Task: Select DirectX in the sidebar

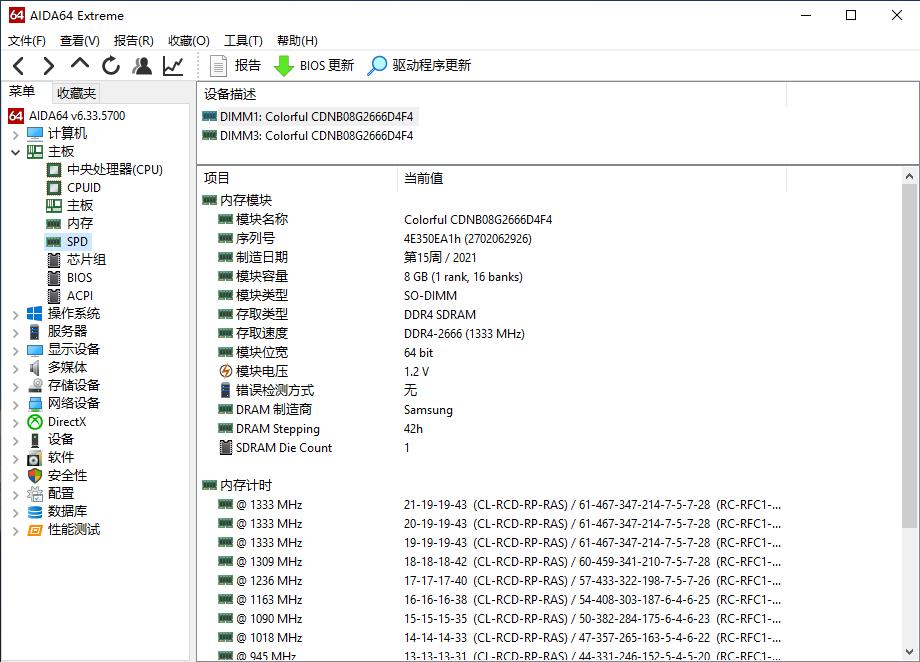Action: (x=67, y=421)
